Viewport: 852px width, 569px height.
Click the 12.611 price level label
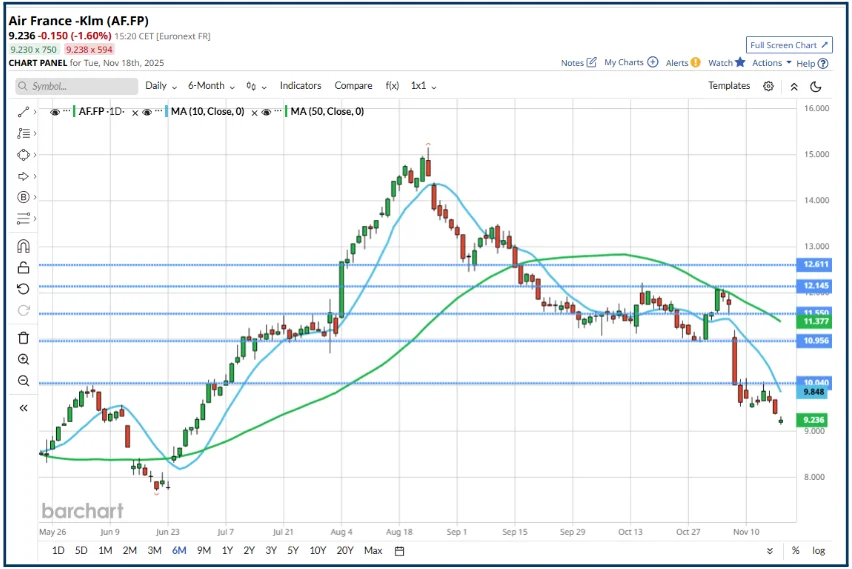pos(814,265)
